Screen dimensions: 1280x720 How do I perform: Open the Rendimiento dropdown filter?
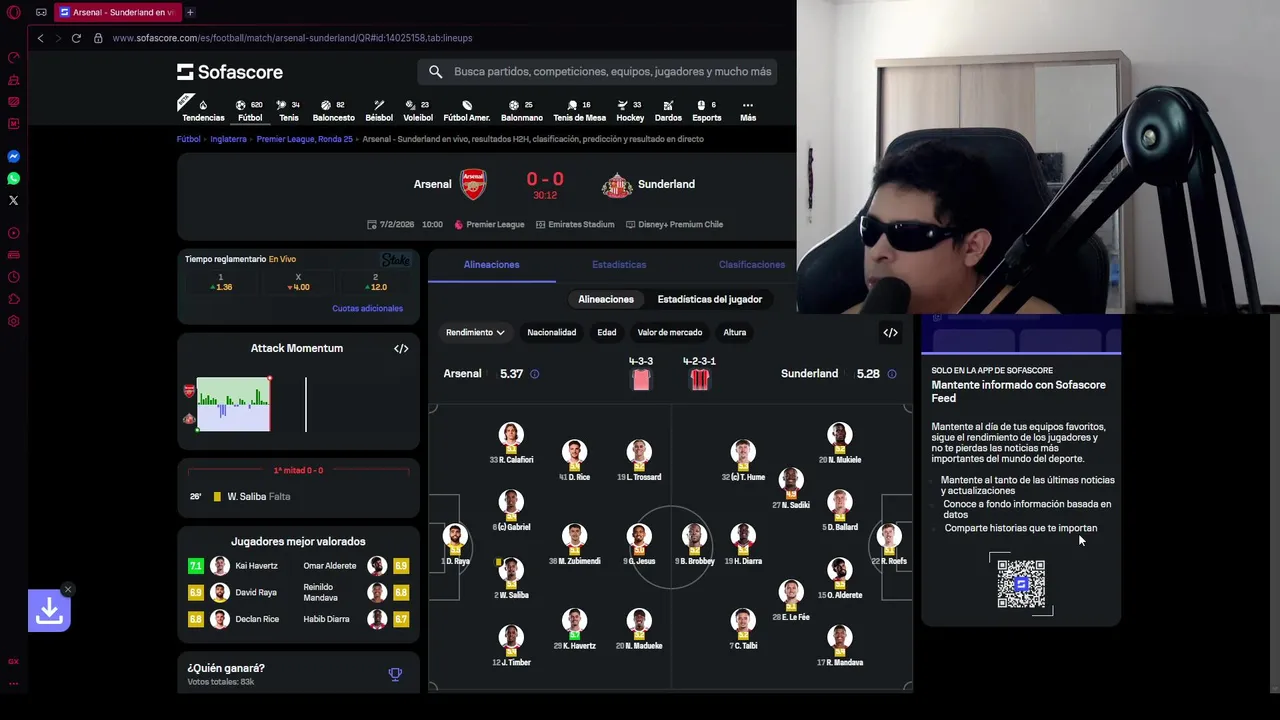click(x=475, y=332)
